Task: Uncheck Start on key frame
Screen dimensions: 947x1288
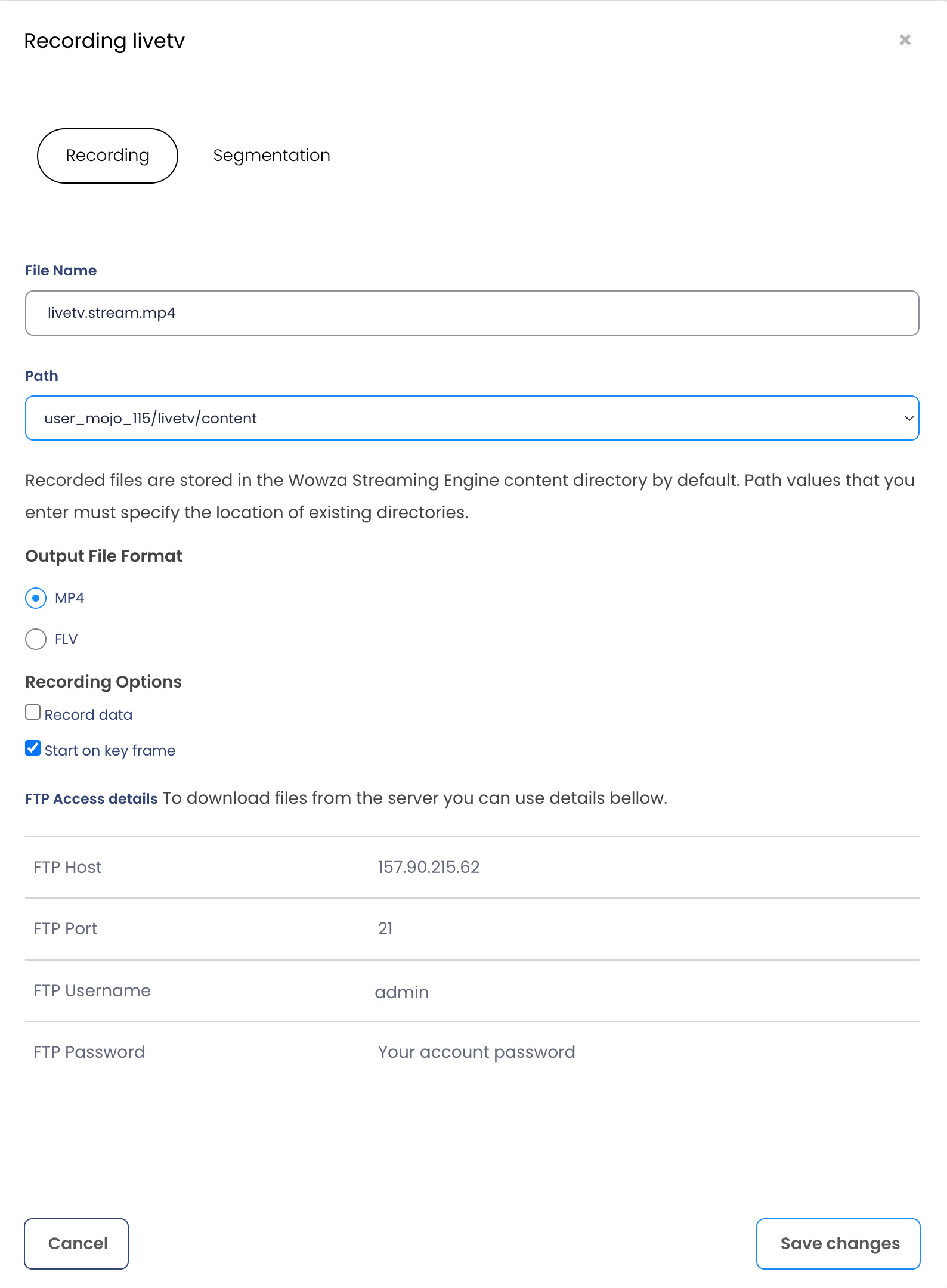Action: 33,748
